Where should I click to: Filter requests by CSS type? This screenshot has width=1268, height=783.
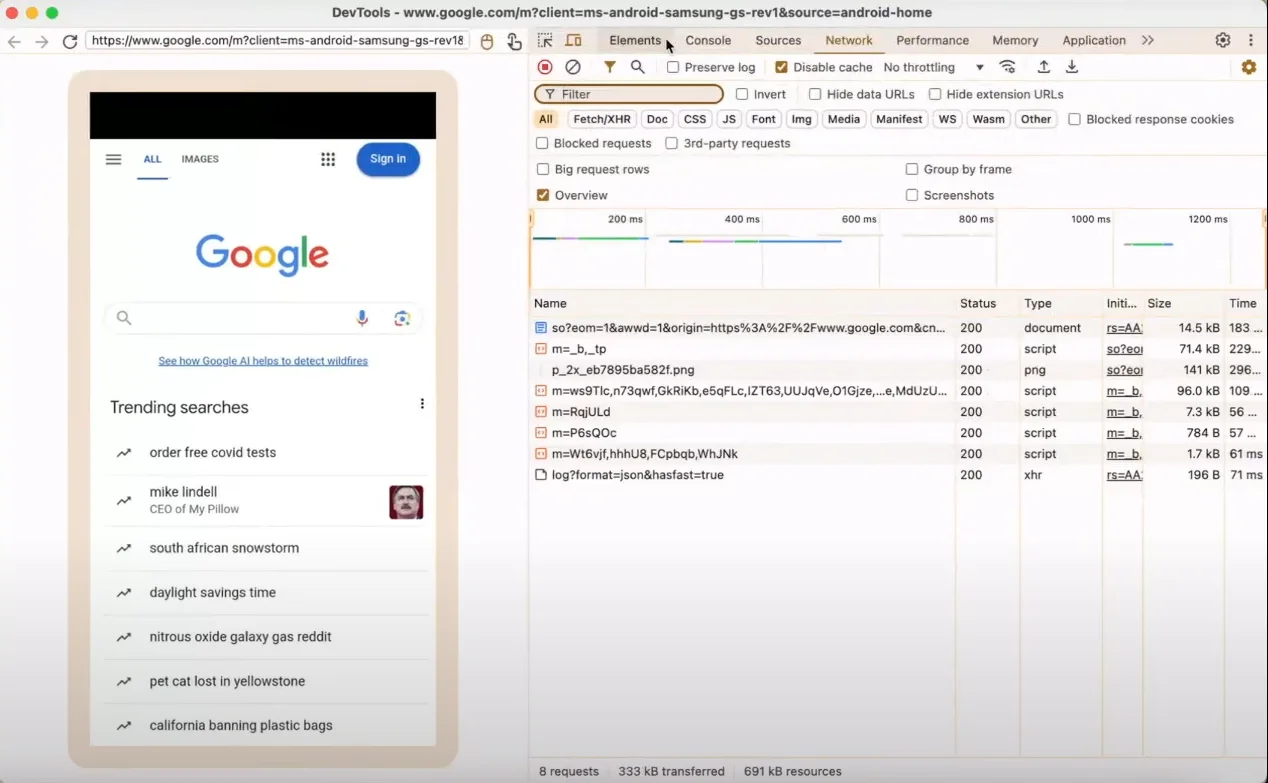[695, 119]
